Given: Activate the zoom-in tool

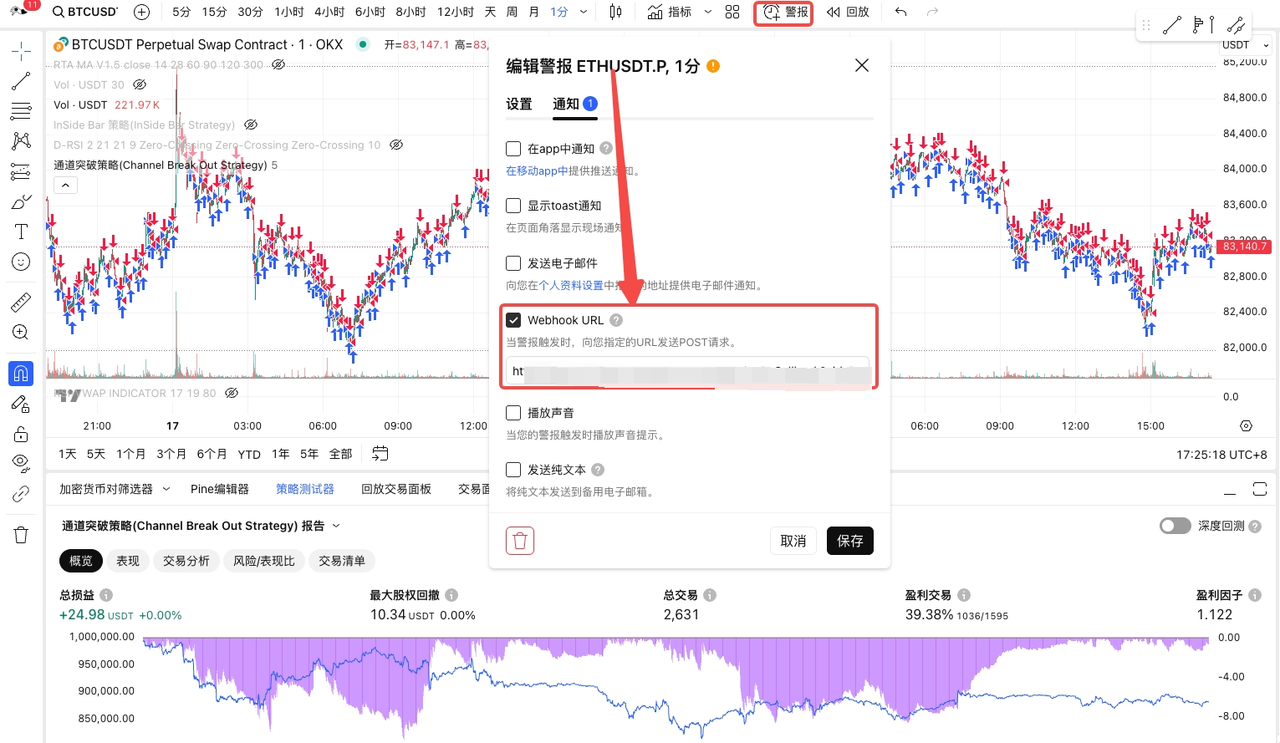Looking at the screenshot, I should pyautogui.click(x=21, y=332).
